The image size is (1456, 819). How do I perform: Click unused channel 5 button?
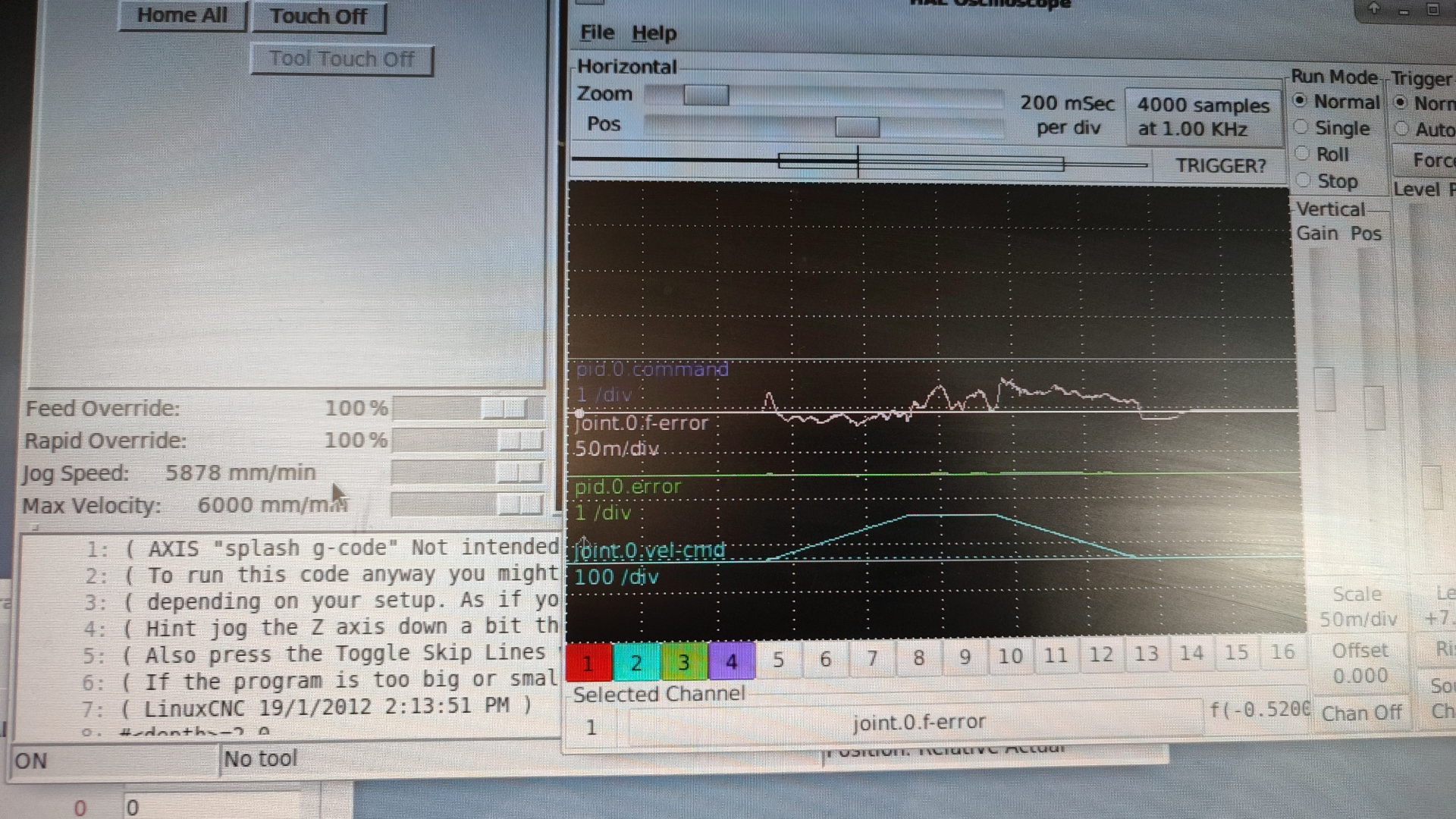coord(778,659)
